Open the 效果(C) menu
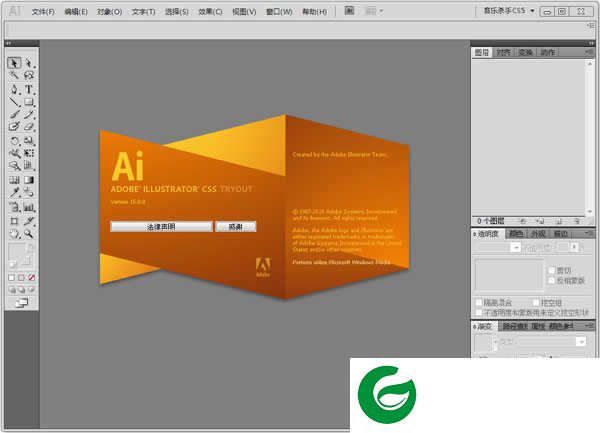Viewport: 600px width, 433px height. point(210,12)
